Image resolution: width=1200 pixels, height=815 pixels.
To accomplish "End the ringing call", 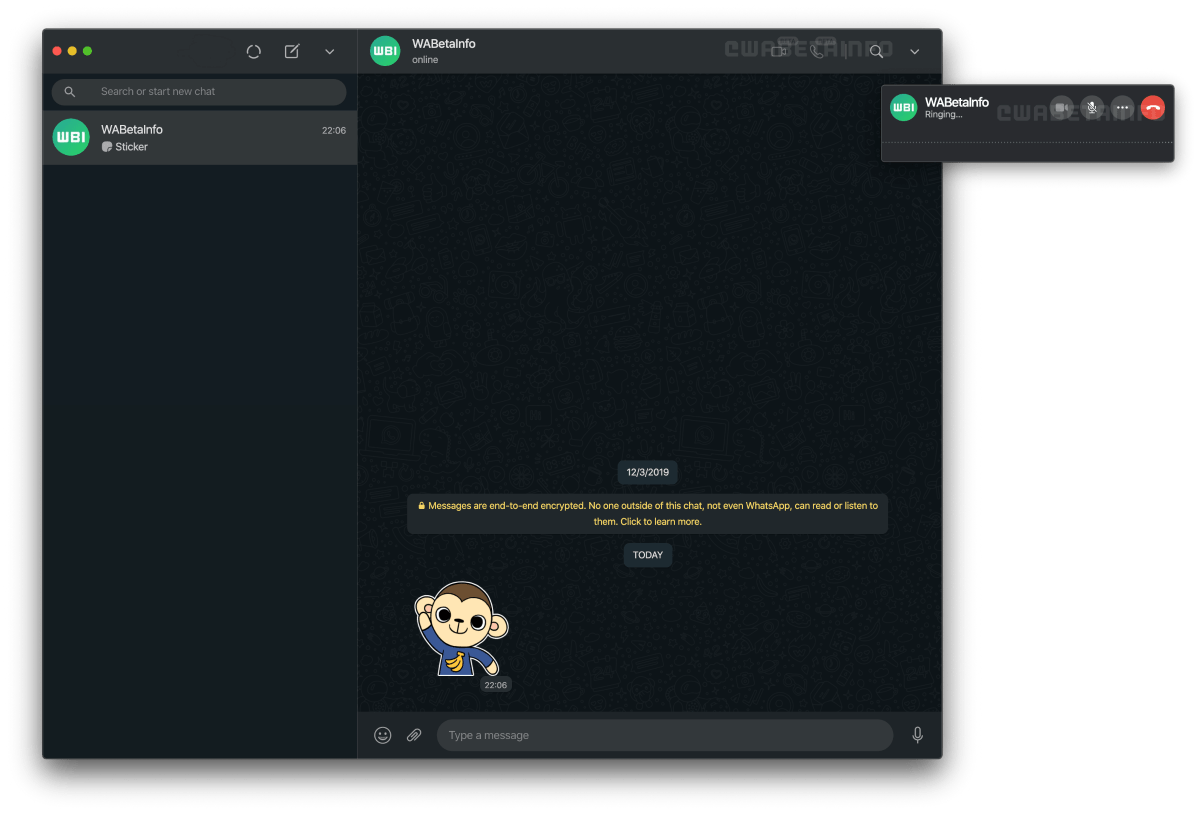I will click(1153, 107).
